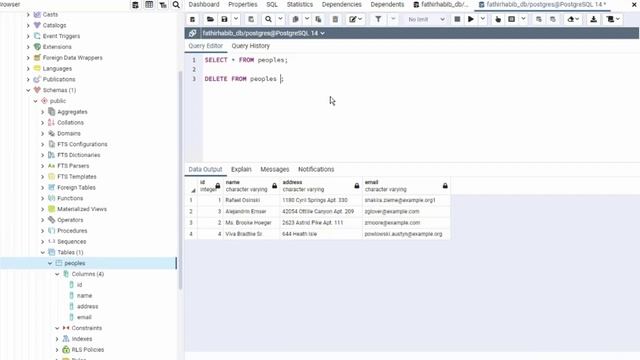Select the address column tree item
Screen dimensions: 640x360
87,307
